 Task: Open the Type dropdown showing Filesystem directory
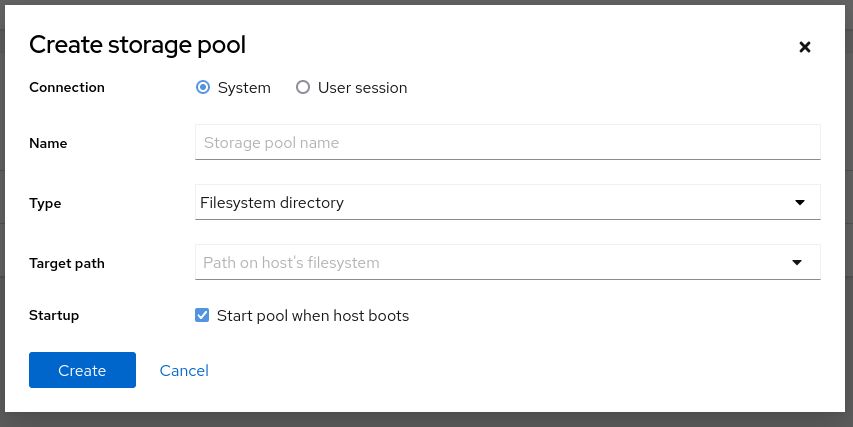click(x=507, y=203)
